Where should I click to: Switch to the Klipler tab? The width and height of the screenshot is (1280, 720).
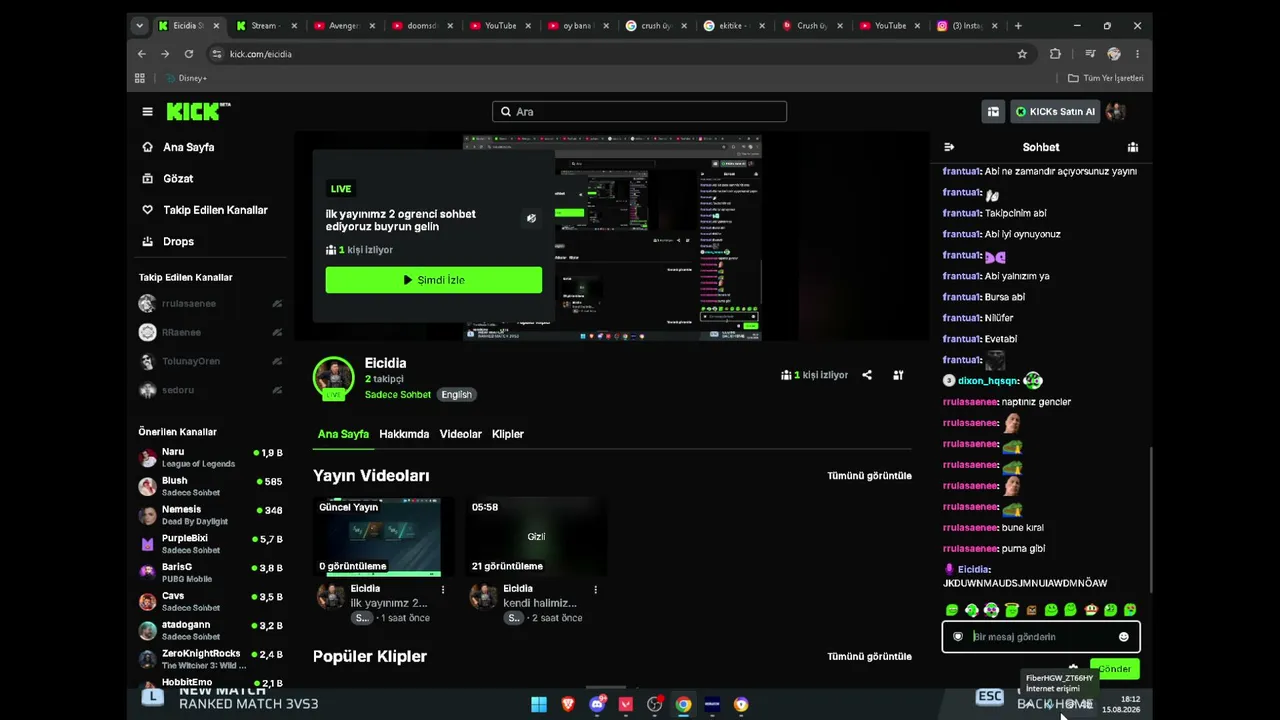click(x=508, y=434)
